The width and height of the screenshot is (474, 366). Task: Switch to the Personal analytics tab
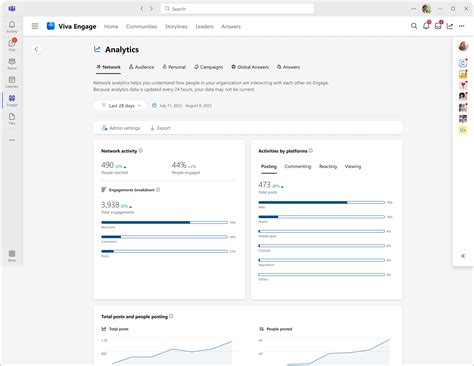pos(174,67)
